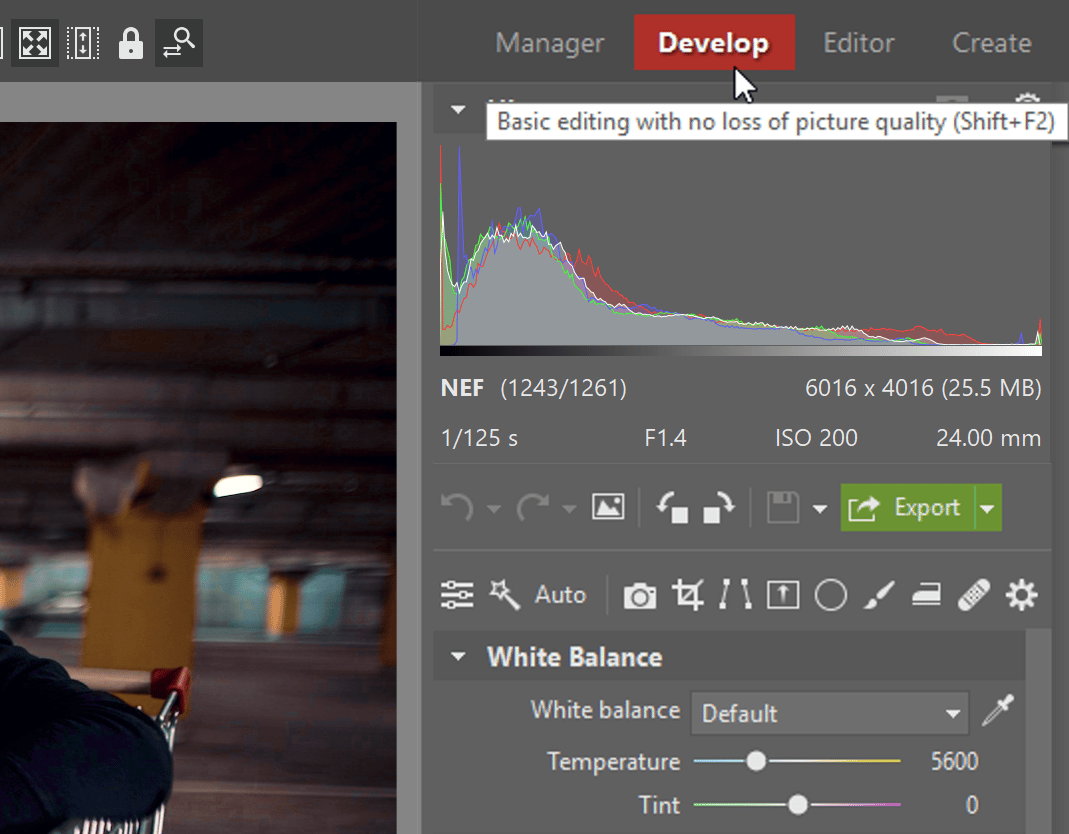Click the RGB histogram graph
The width and height of the screenshot is (1069, 834).
[x=740, y=250]
